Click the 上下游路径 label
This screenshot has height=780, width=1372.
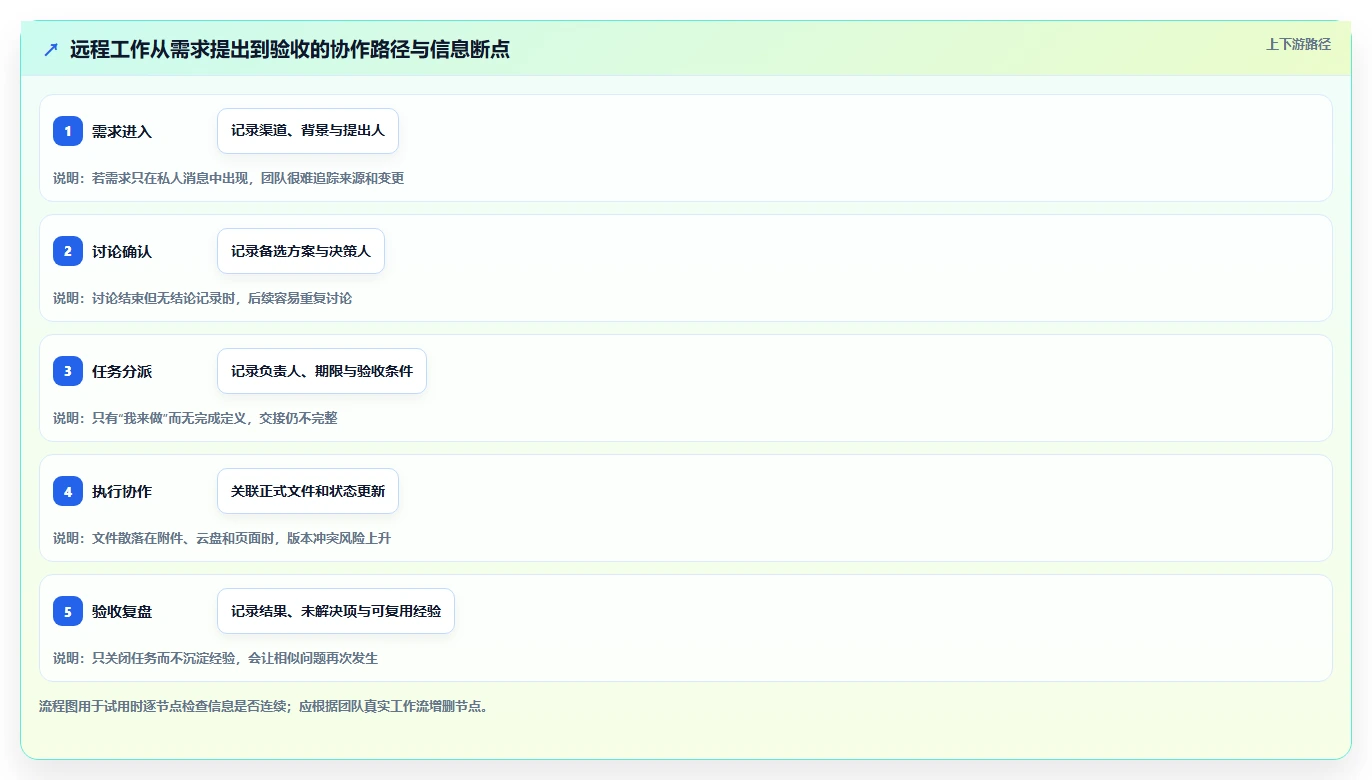tap(1298, 44)
